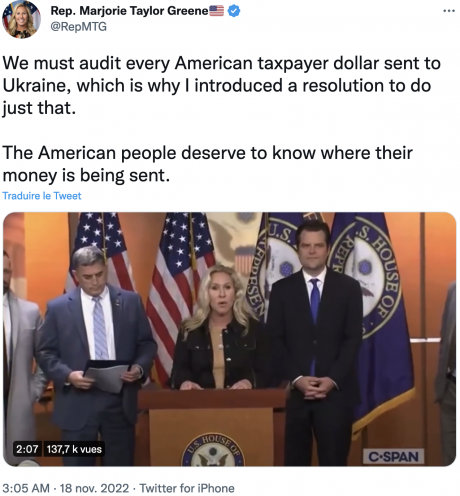
Task: Open the three-dot more options menu
Action: pyautogui.click(x=449, y=11)
